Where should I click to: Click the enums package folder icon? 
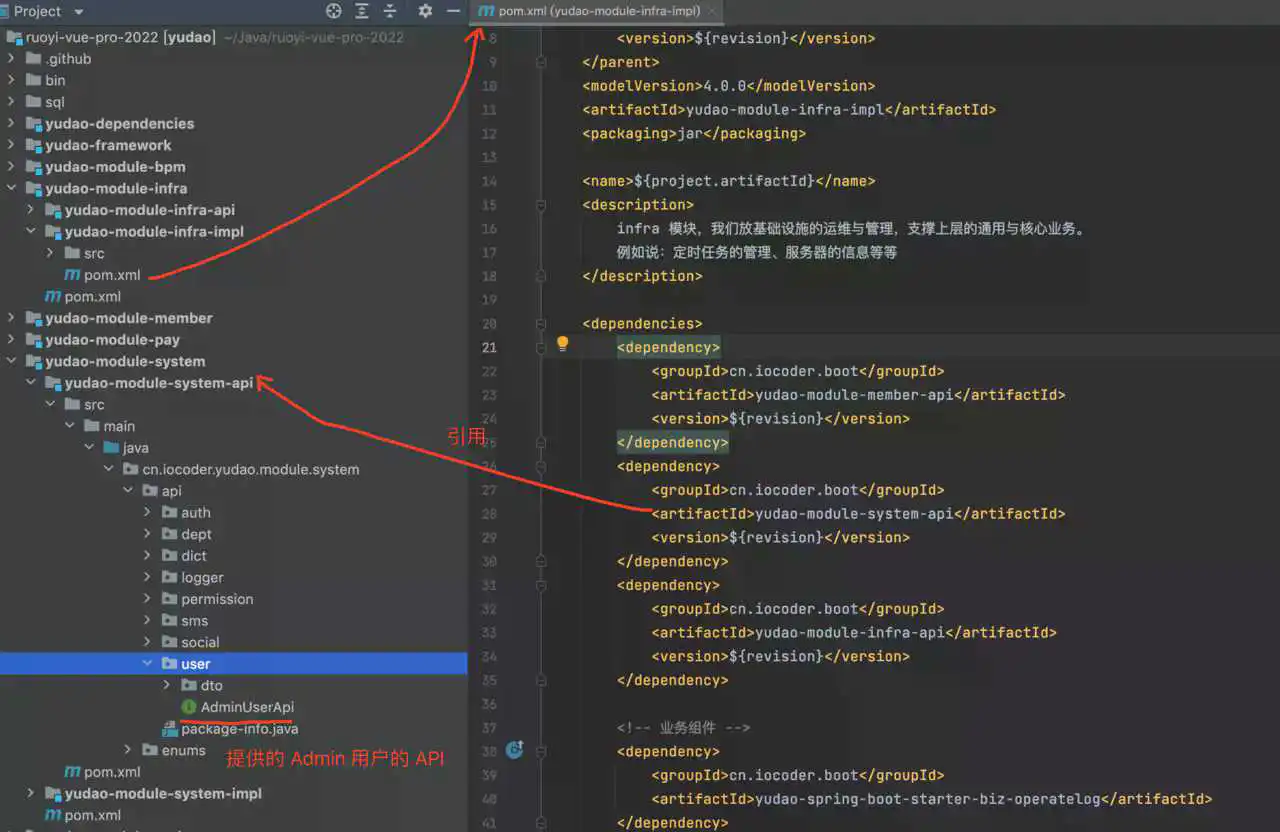[x=150, y=750]
